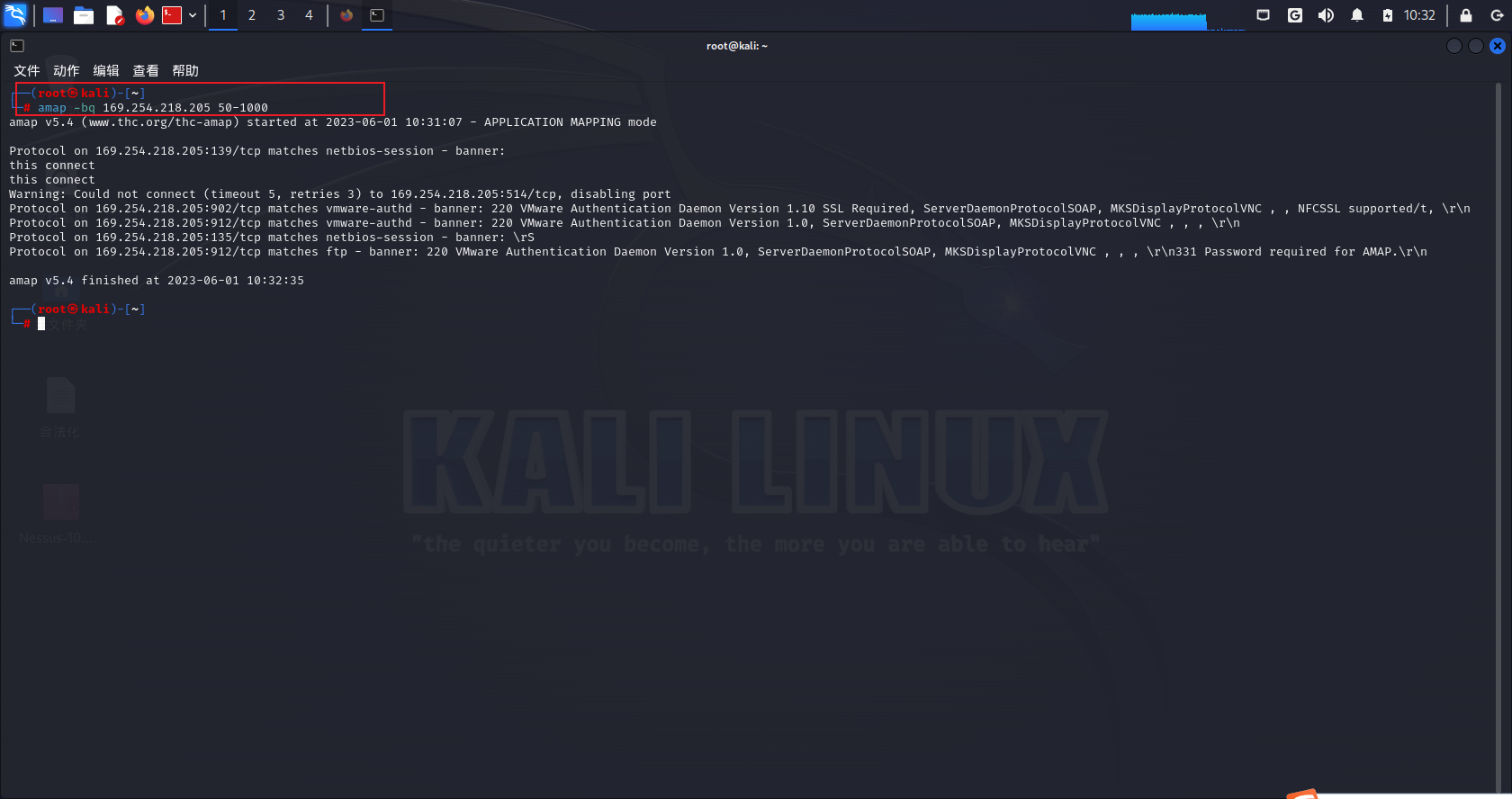Open the volume control tray icon
This screenshot has width=1512, height=799.
[1326, 15]
